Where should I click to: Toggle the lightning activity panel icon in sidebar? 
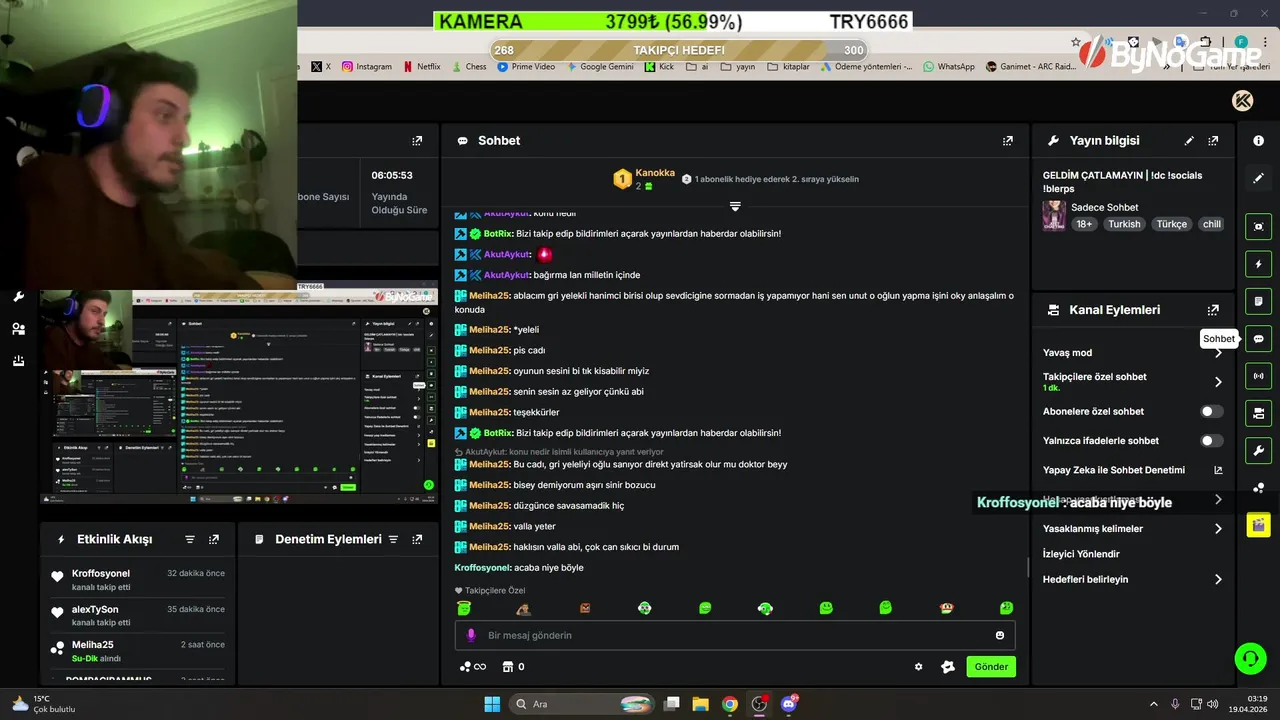pyautogui.click(x=1258, y=264)
